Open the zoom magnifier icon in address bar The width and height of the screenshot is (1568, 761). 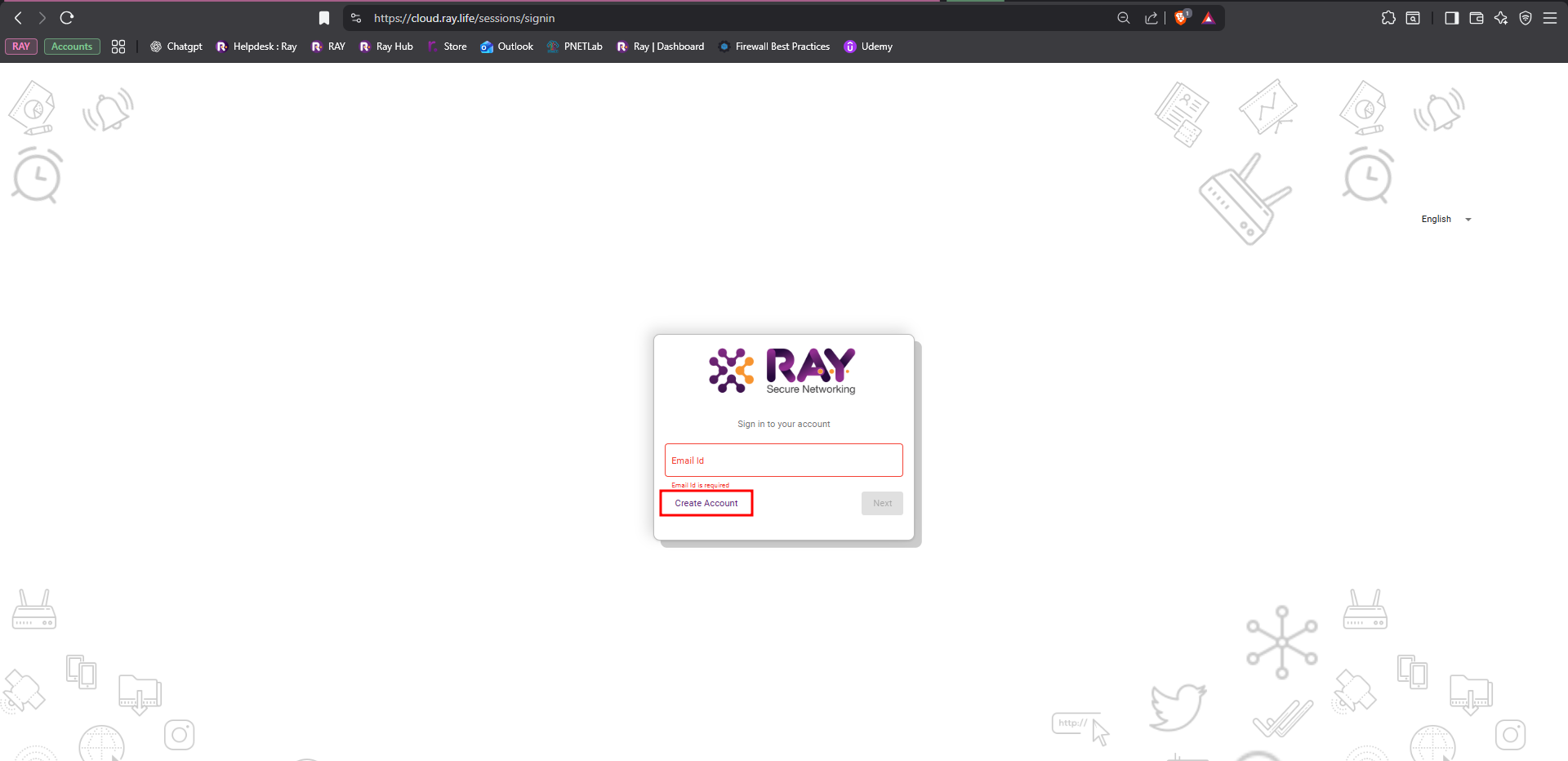[1124, 18]
